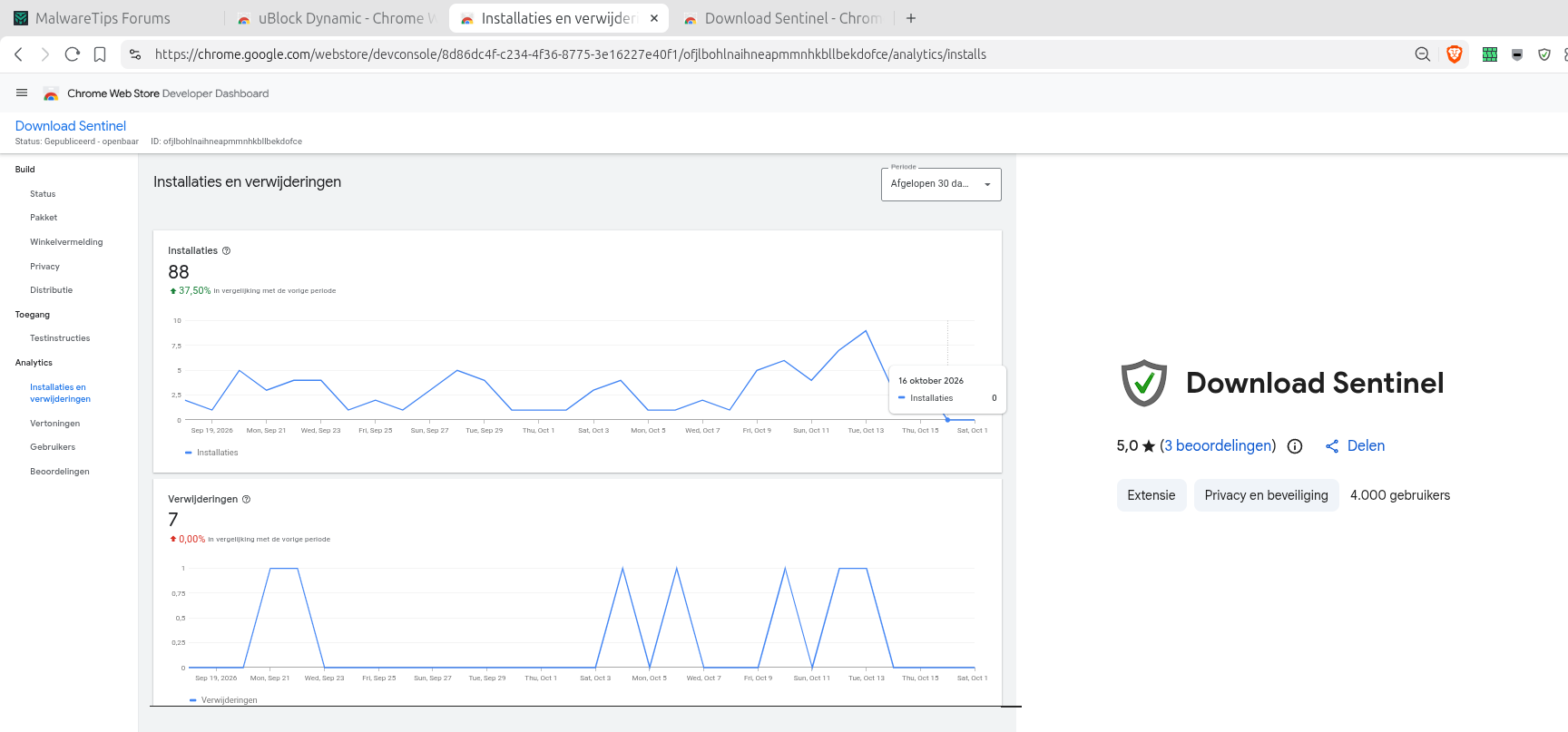Click the Download Sentinel shield logo
The image size is (1568, 732).
coord(1144,383)
